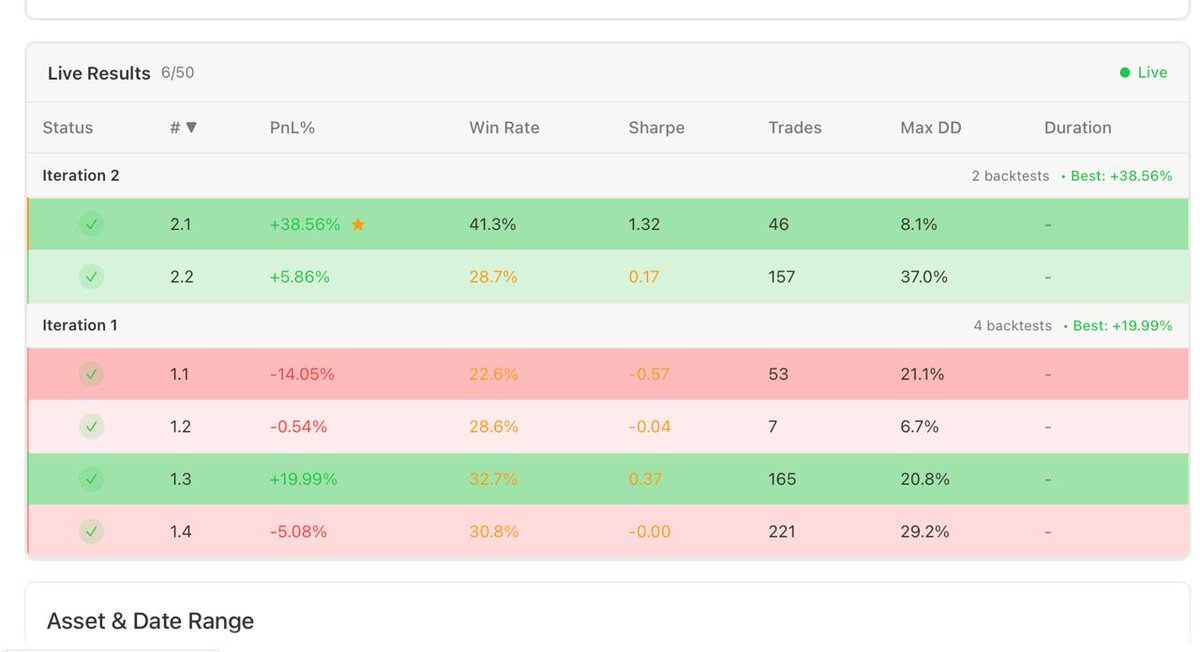The image size is (1200, 652).
Task: Collapse the Iteration 2 group
Action: coord(80,175)
